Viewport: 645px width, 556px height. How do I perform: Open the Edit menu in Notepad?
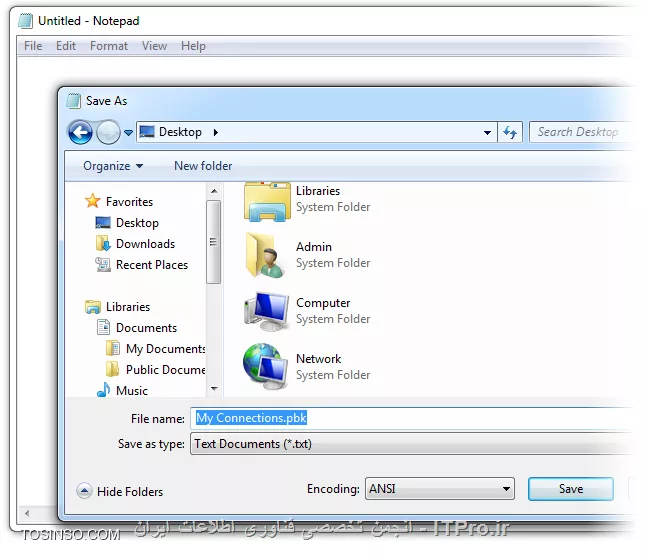point(66,46)
